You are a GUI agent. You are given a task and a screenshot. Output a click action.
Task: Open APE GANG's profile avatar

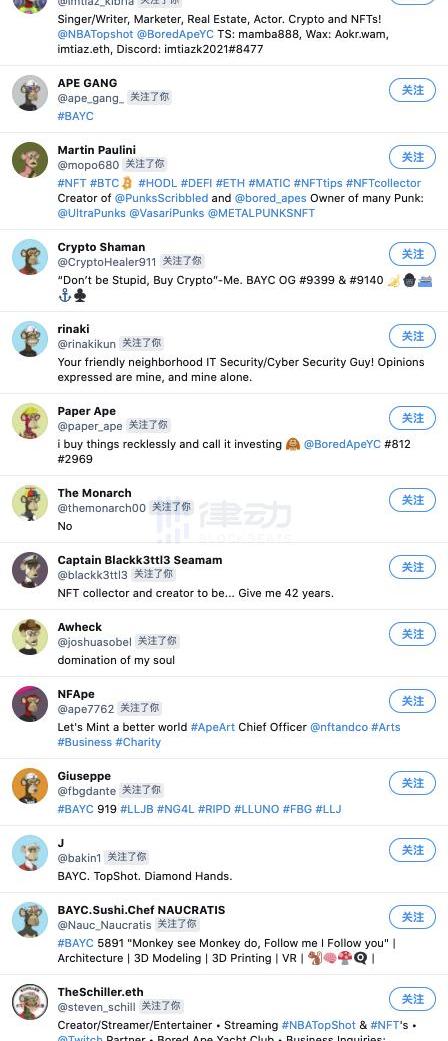click(x=30, y=93)
